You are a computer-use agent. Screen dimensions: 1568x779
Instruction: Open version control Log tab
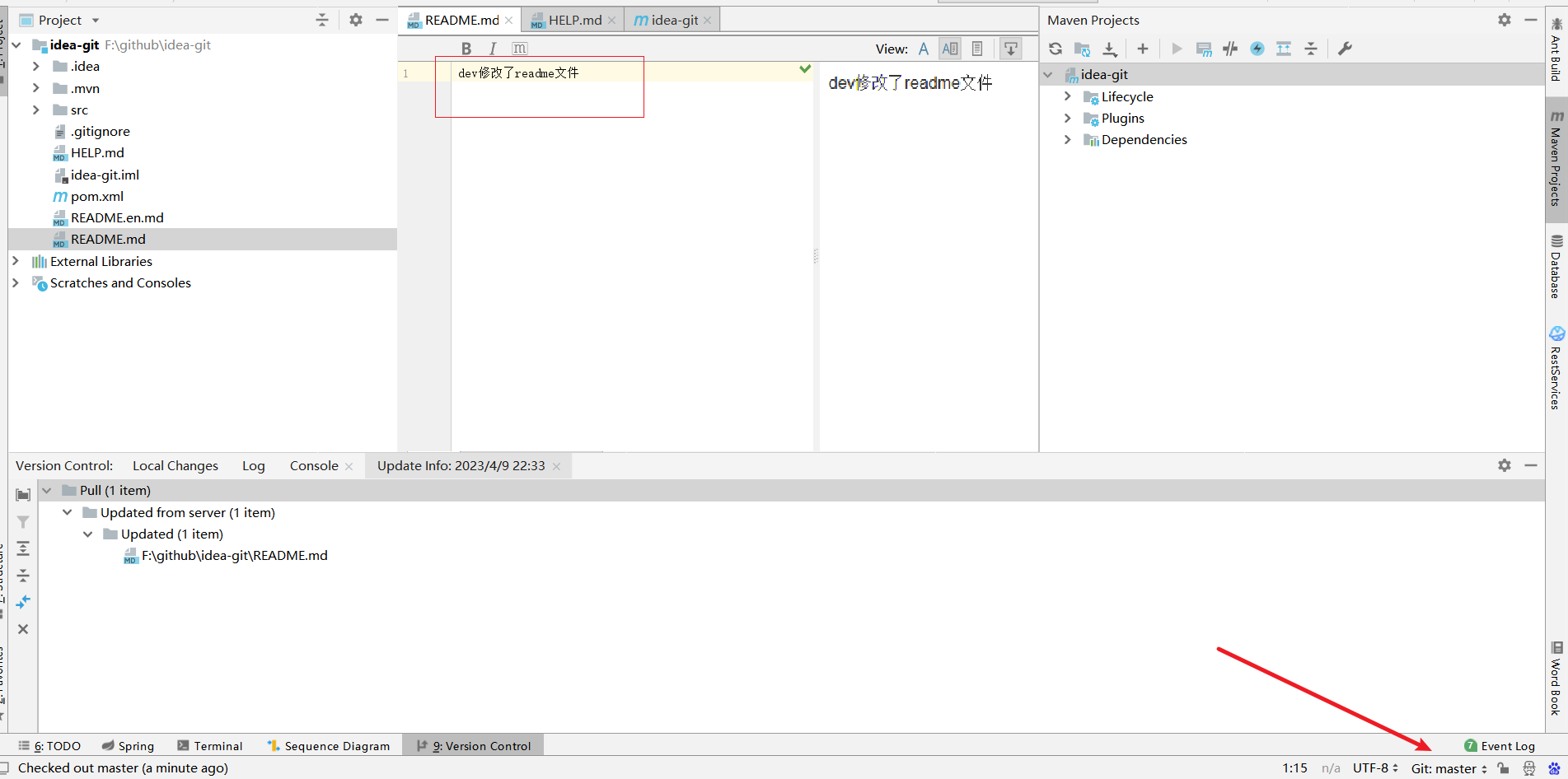point(253,465)
